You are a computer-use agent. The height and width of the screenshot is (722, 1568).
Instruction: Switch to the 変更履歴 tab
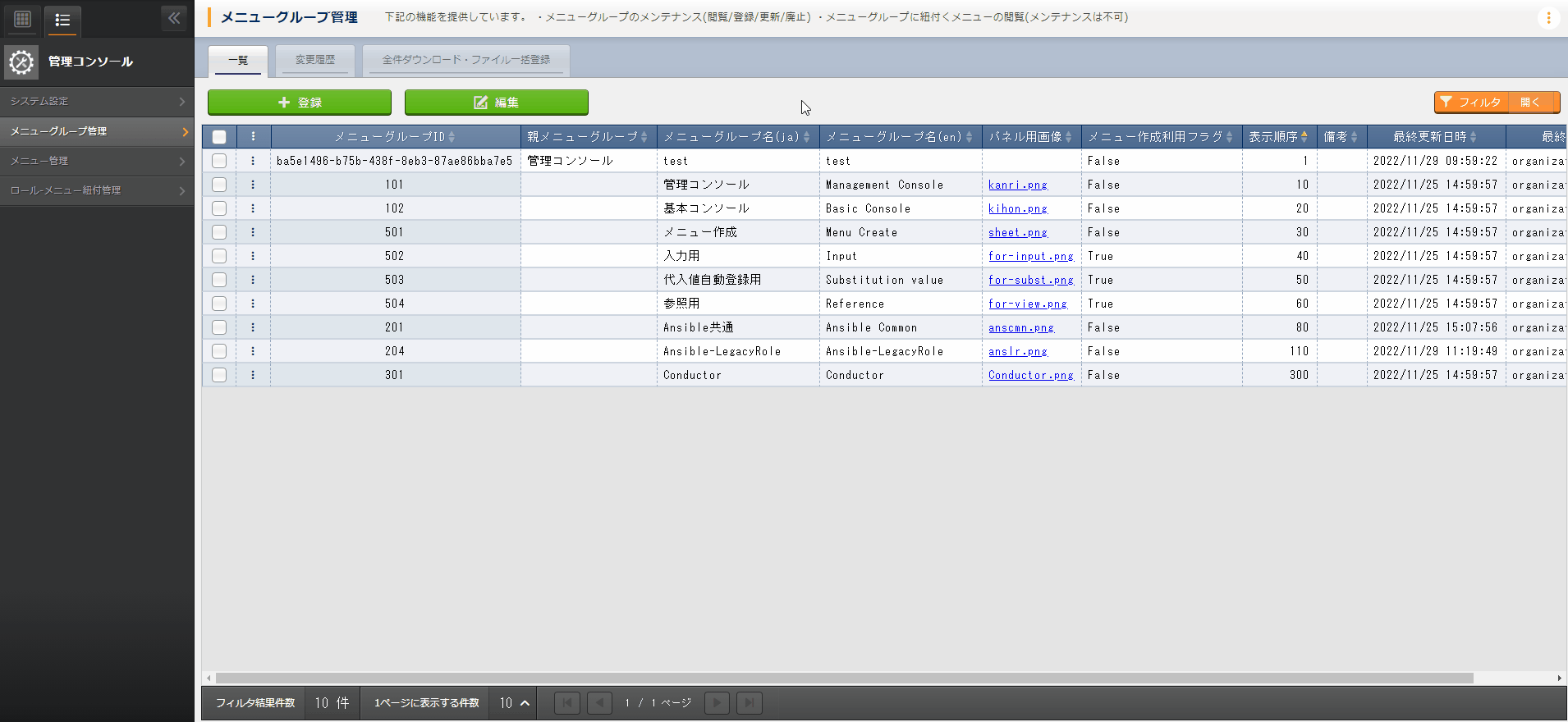click(x=315, y=60)
